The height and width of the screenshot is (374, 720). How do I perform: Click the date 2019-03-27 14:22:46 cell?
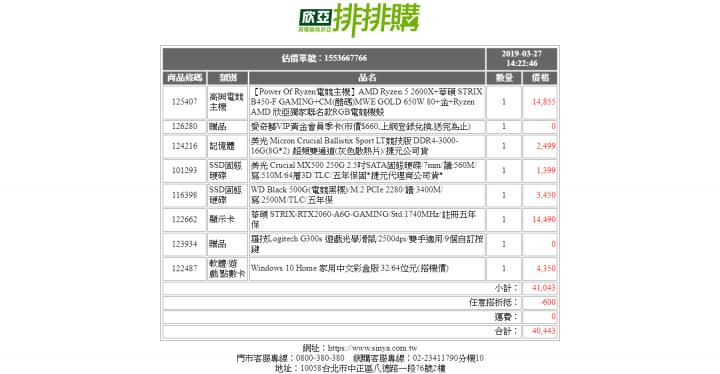pos(522,58)
